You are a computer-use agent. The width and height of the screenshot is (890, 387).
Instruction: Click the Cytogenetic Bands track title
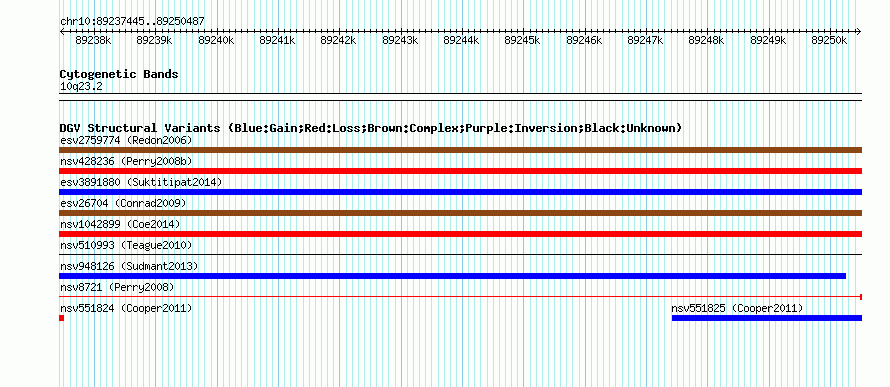119,74
